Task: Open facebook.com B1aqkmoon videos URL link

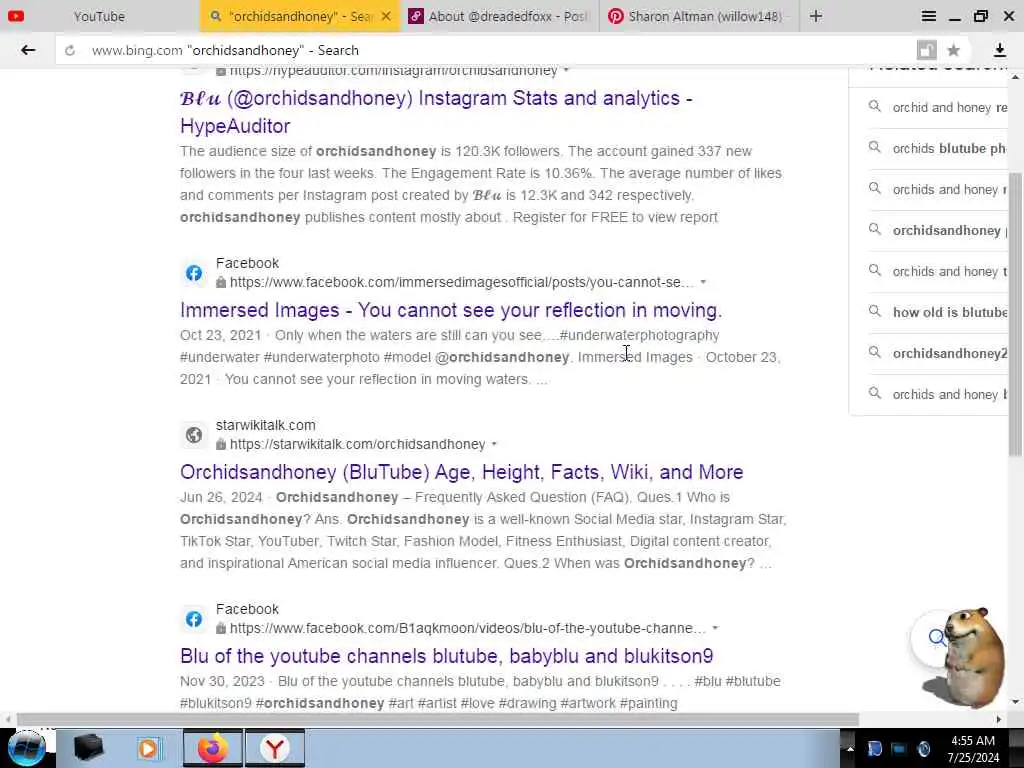Action: [x=468, y=628]
